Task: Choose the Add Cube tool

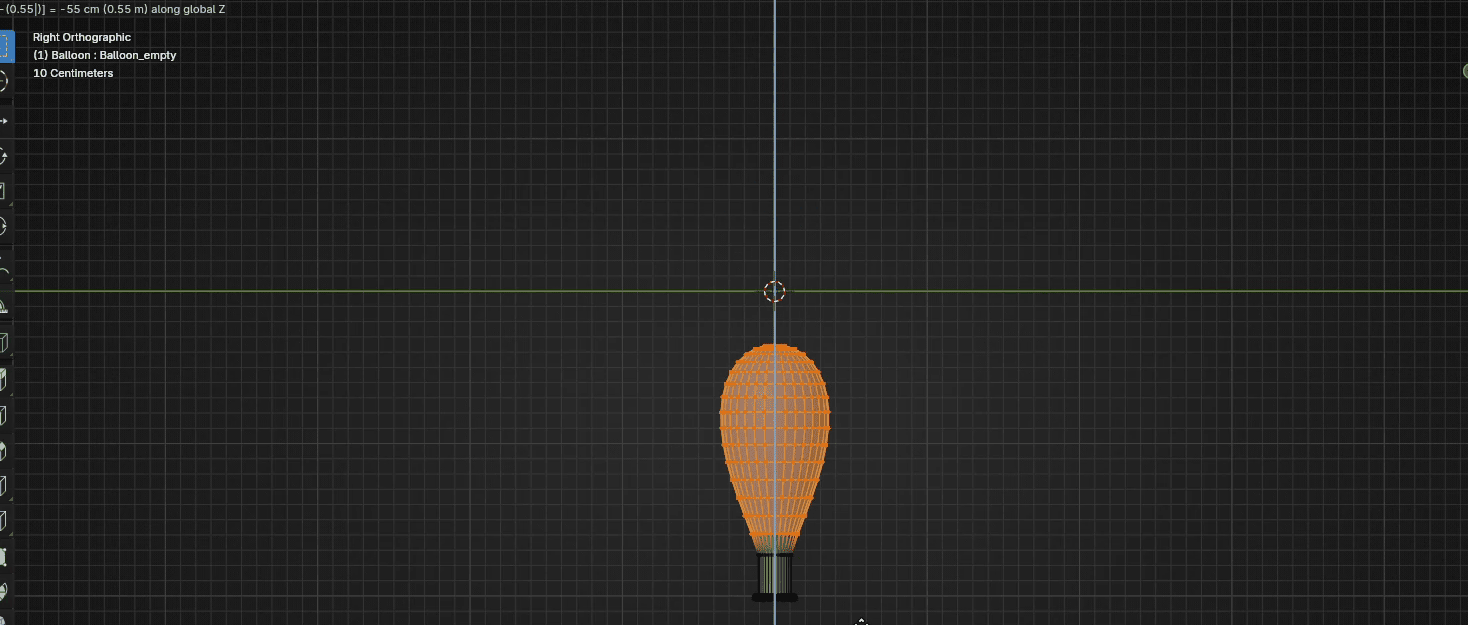Action: pyautogui.click(x=5, y=343)
